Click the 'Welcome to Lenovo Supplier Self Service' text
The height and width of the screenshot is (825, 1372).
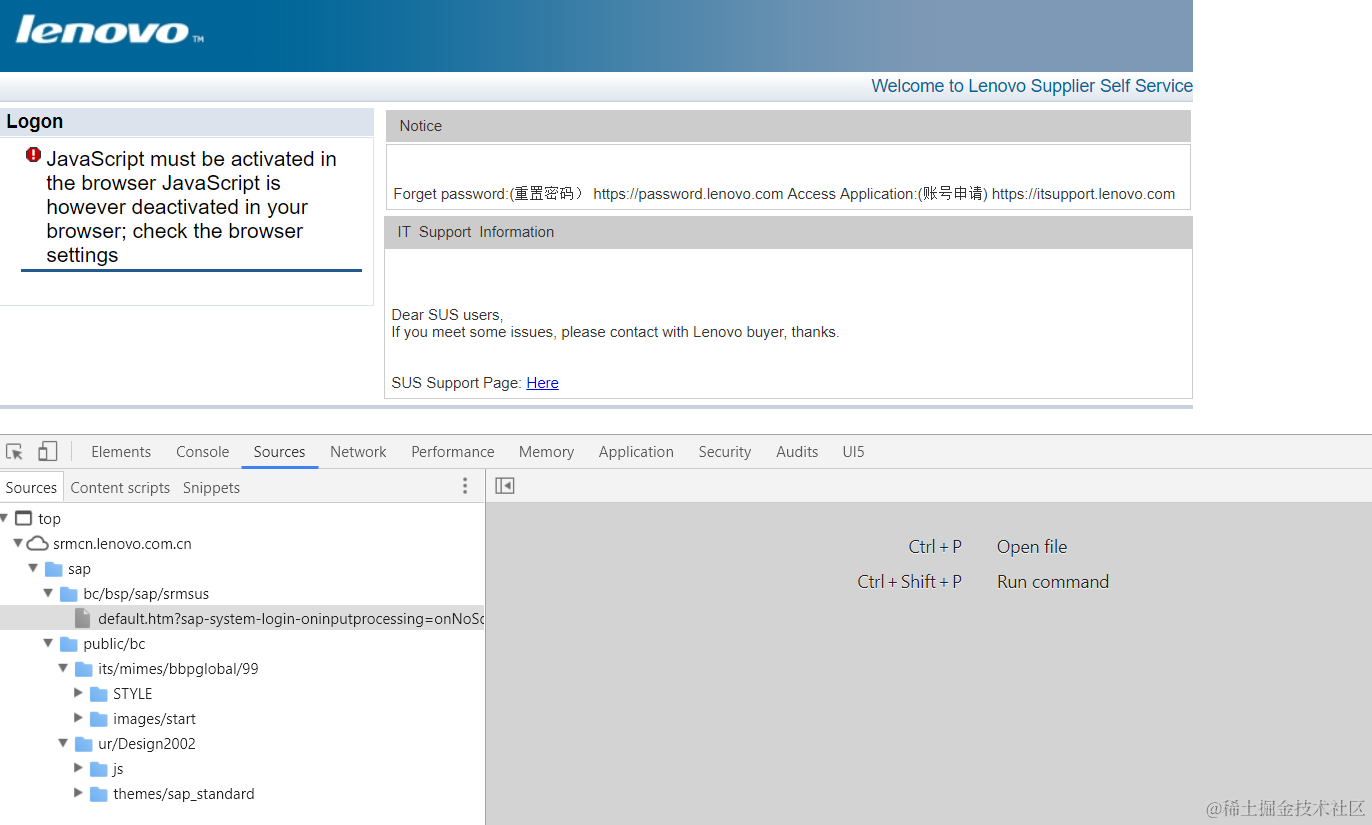[x=1032, y=86]
